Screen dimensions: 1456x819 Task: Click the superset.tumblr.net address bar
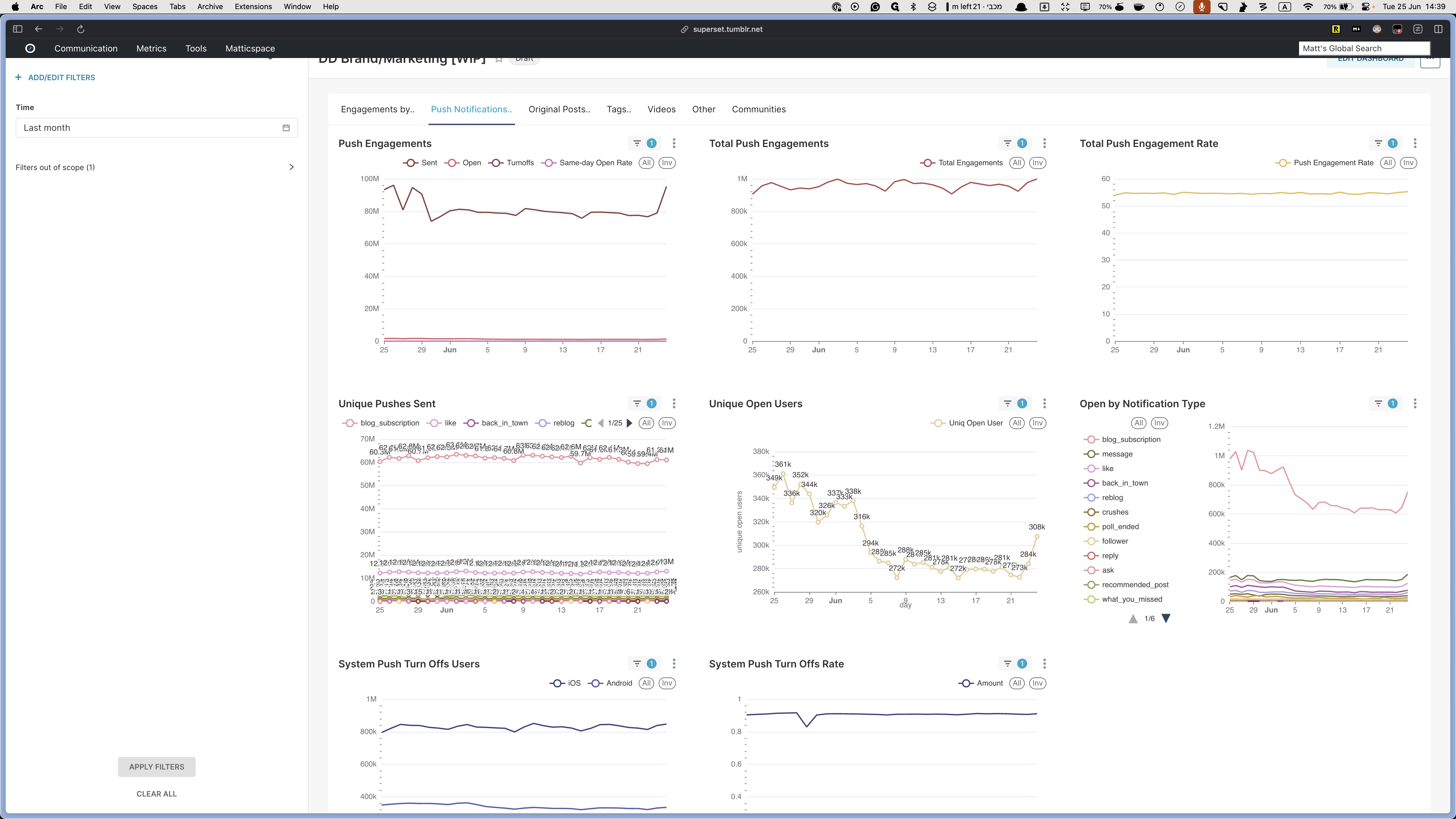click(727, 29)
